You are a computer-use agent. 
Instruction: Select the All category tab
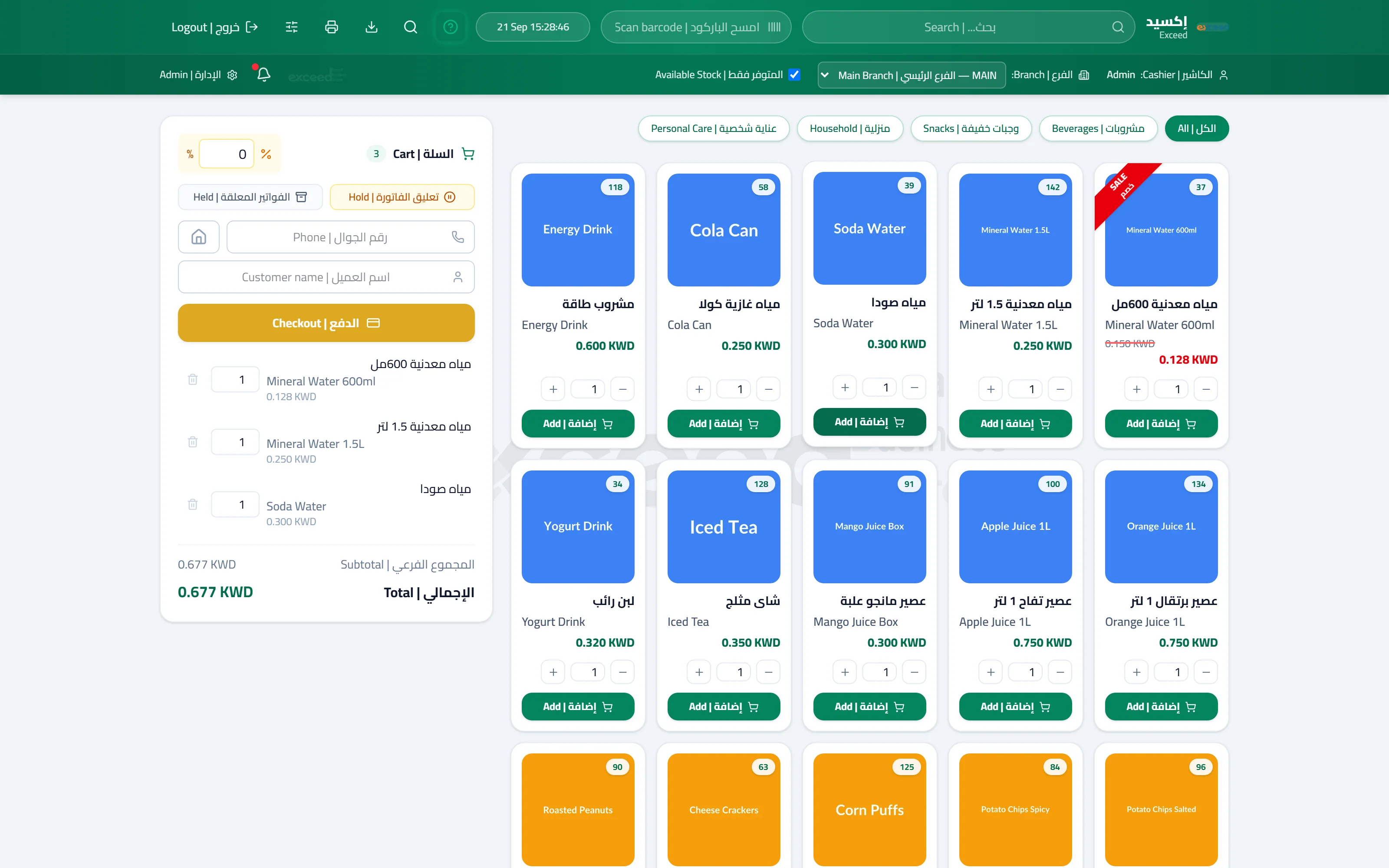click(1197, 128)
